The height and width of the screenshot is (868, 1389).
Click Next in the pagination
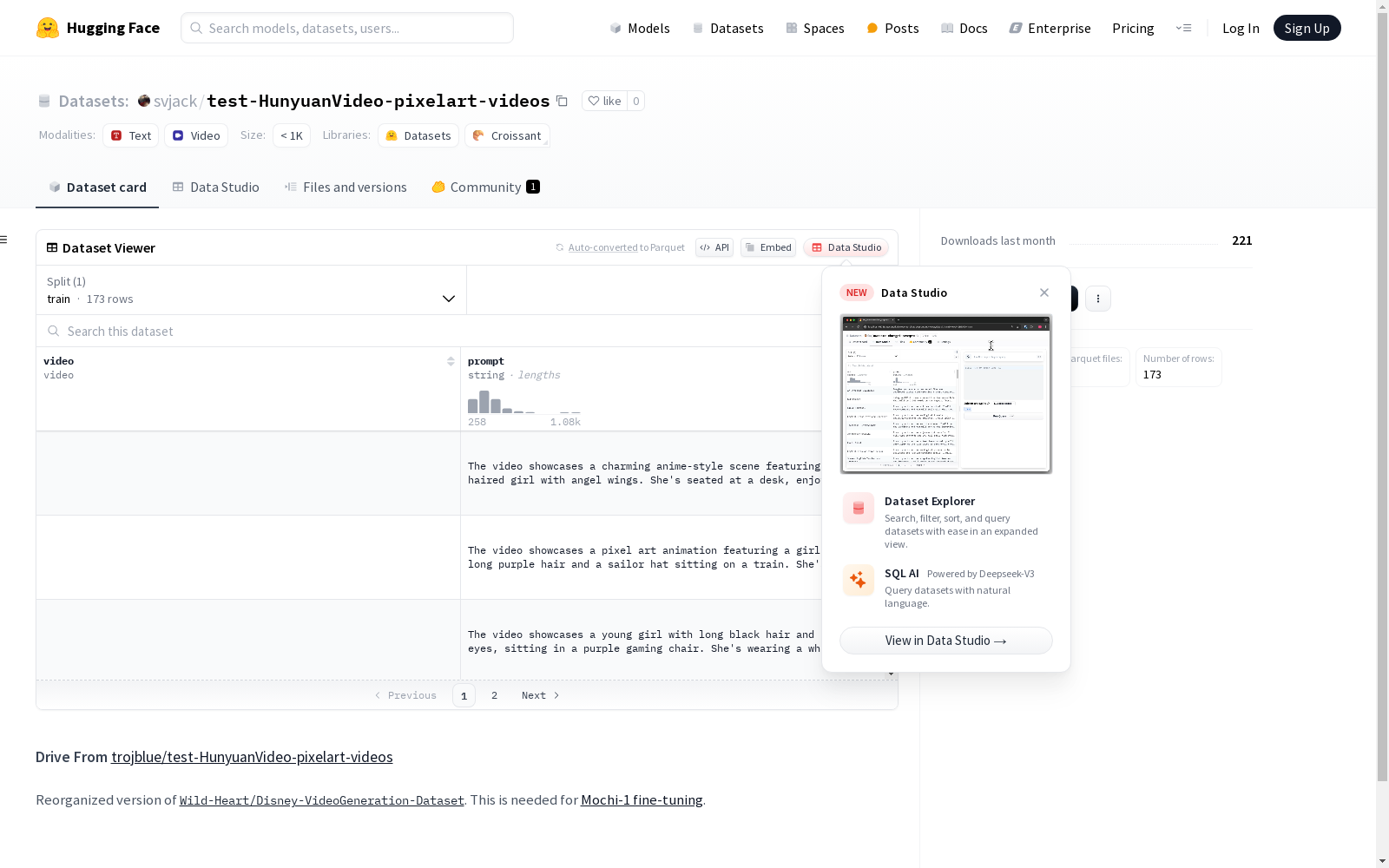click(540, 695)
